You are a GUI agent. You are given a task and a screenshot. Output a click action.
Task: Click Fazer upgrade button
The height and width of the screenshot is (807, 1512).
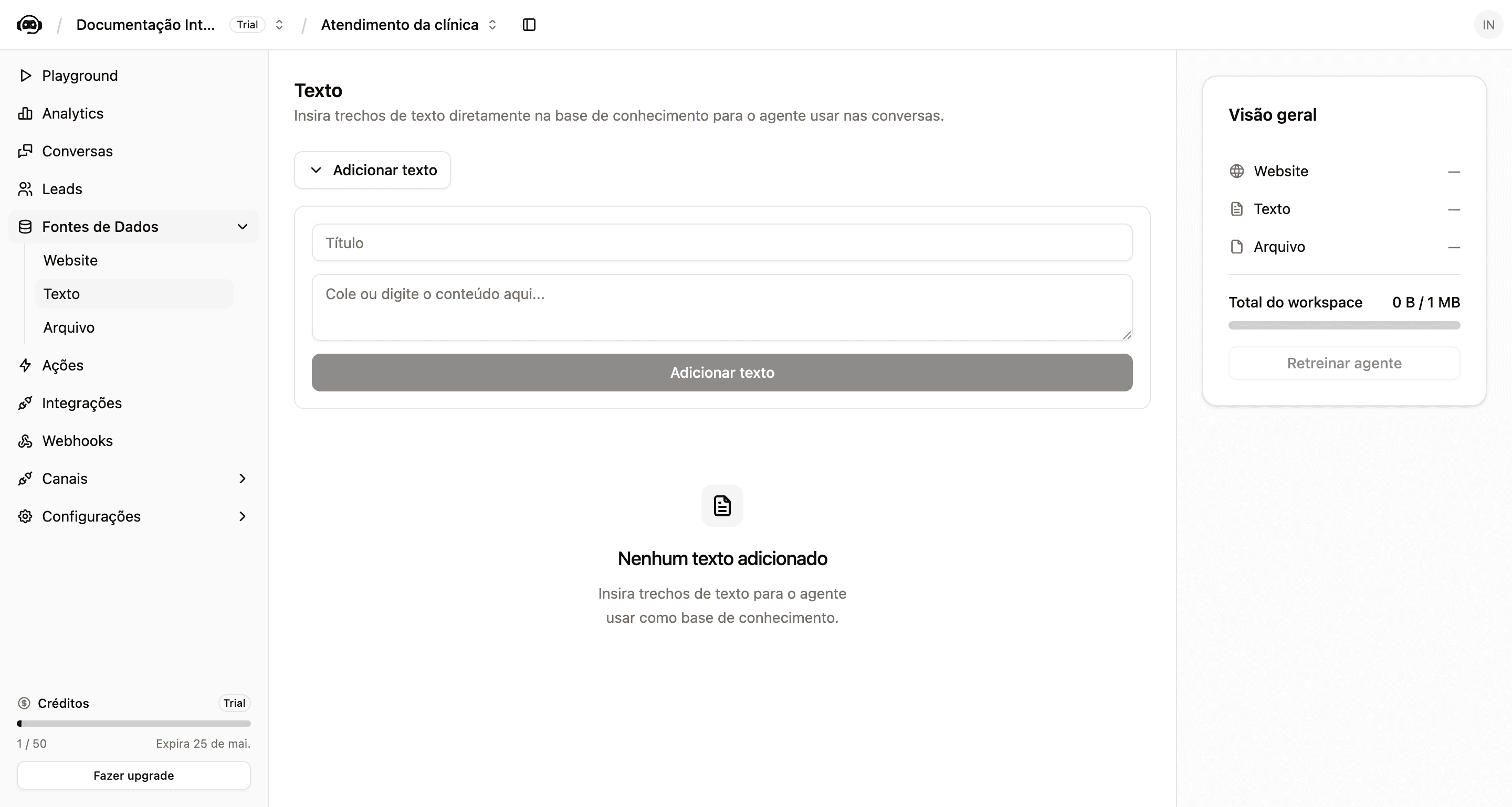(x=134, y=776)
